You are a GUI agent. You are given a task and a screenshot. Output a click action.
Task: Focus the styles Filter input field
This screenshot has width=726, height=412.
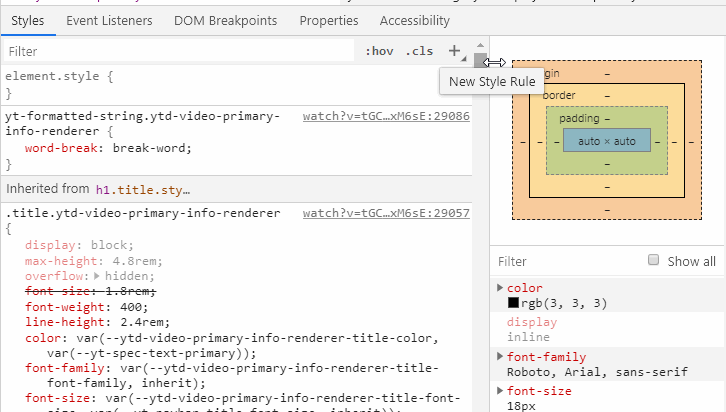179,51
